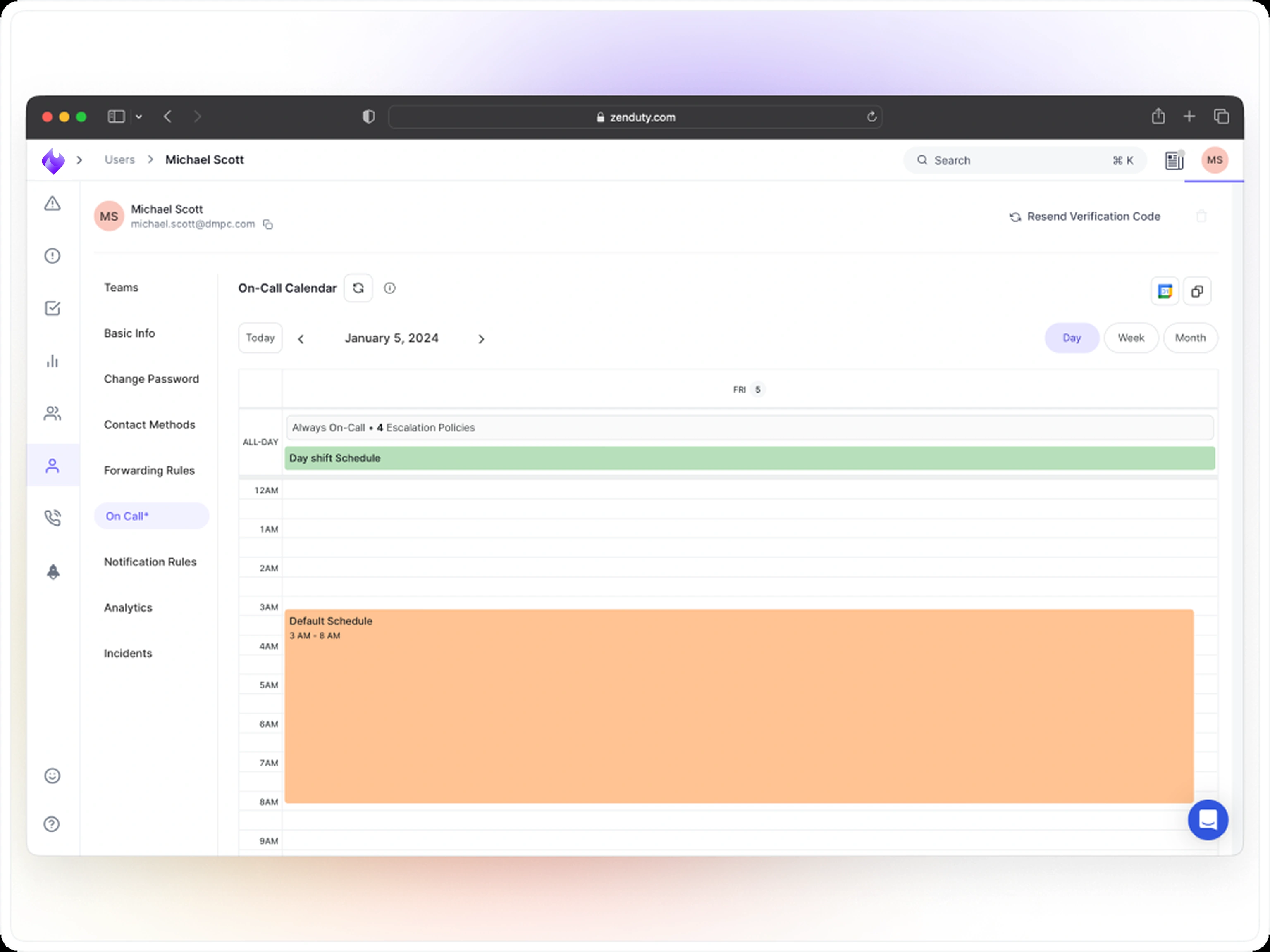The width and height of the screenshot is (1270, 952).
Task: Click the refresh calendar icon button
Action: [x=358, y=288]
